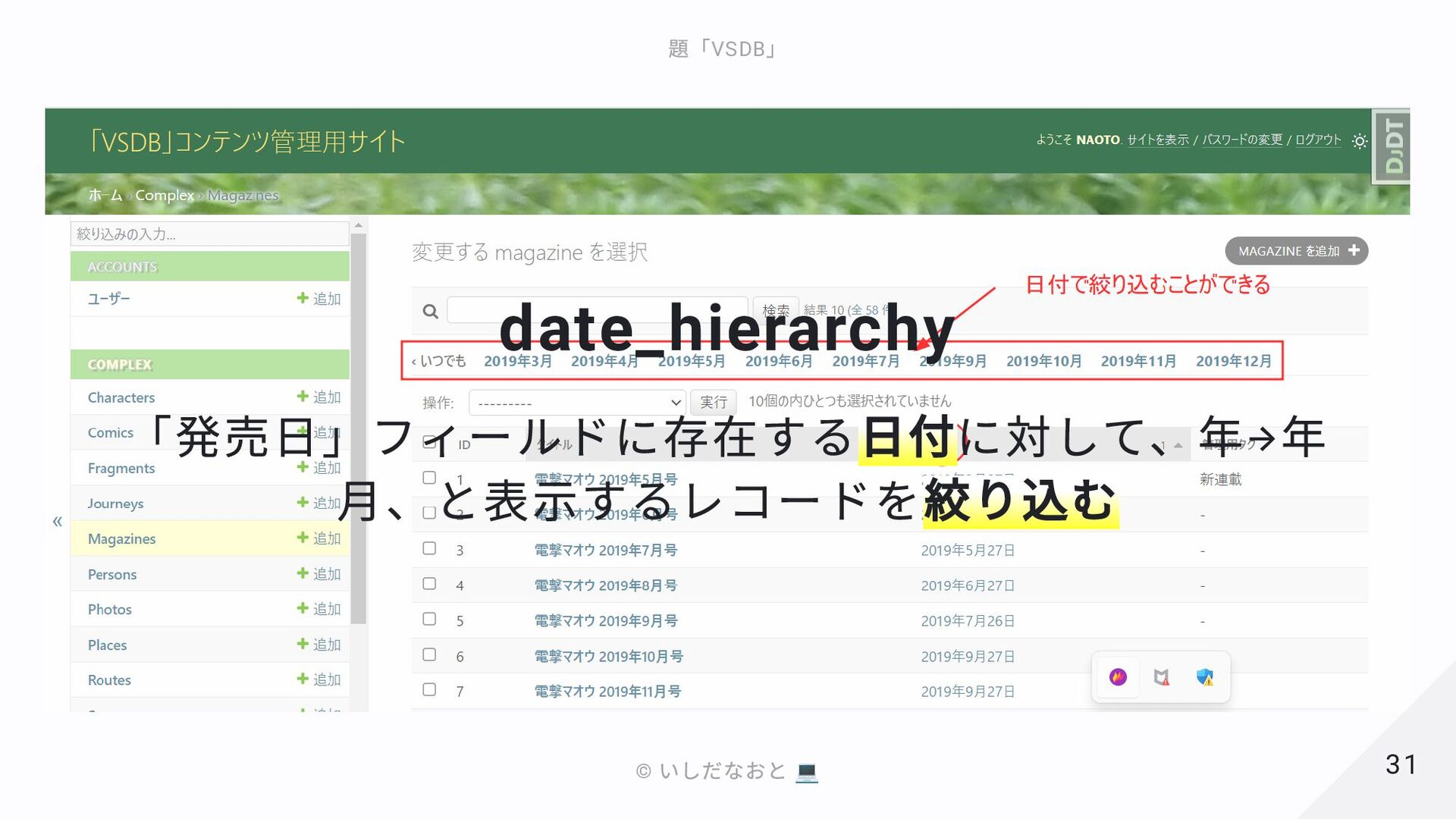Select 2019年12月 date hierarchy link
The width and height of the screenshot is (1456, 819).
(1233, 361)
